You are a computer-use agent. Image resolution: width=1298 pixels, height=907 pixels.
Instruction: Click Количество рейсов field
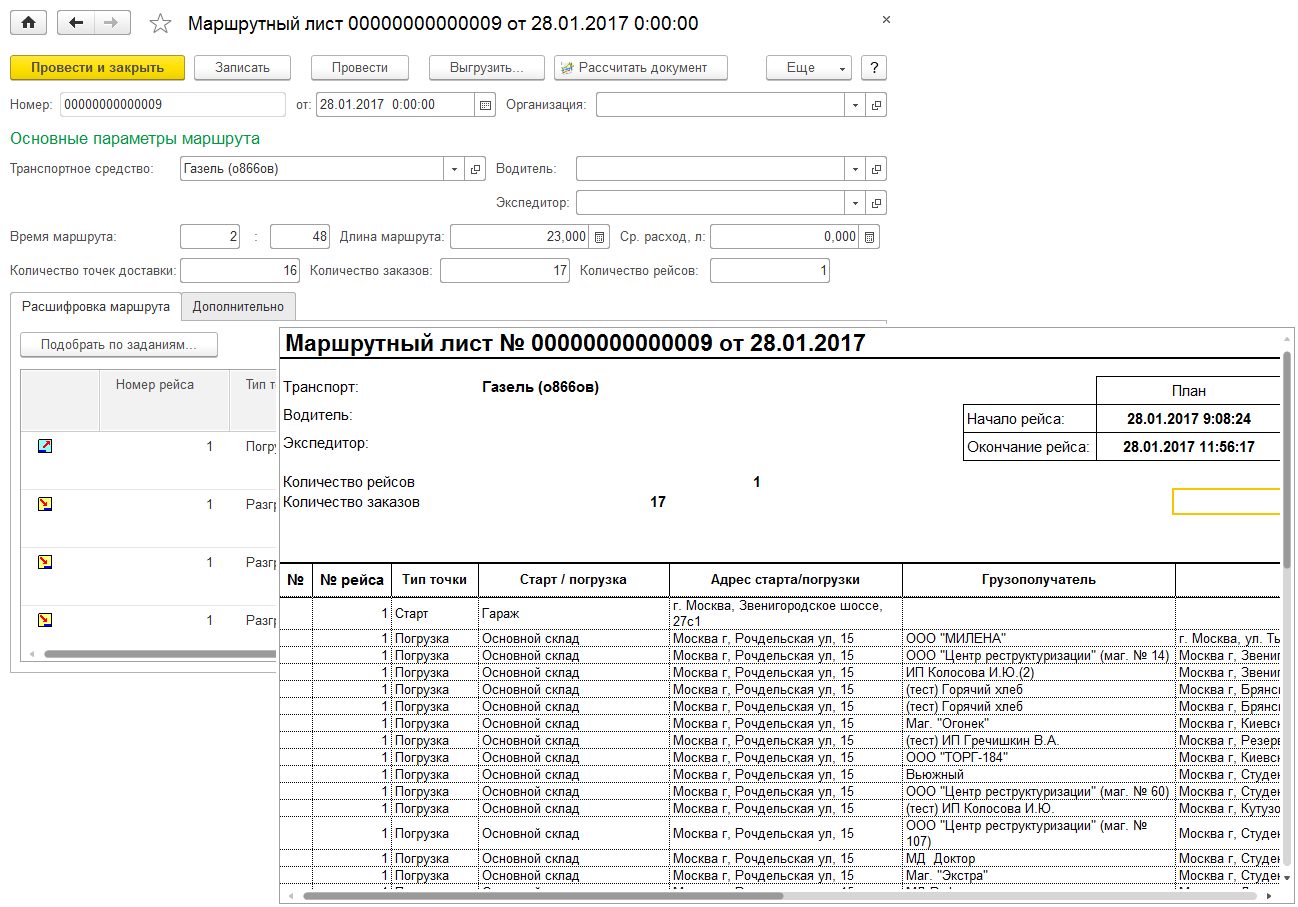click(770, 270)
